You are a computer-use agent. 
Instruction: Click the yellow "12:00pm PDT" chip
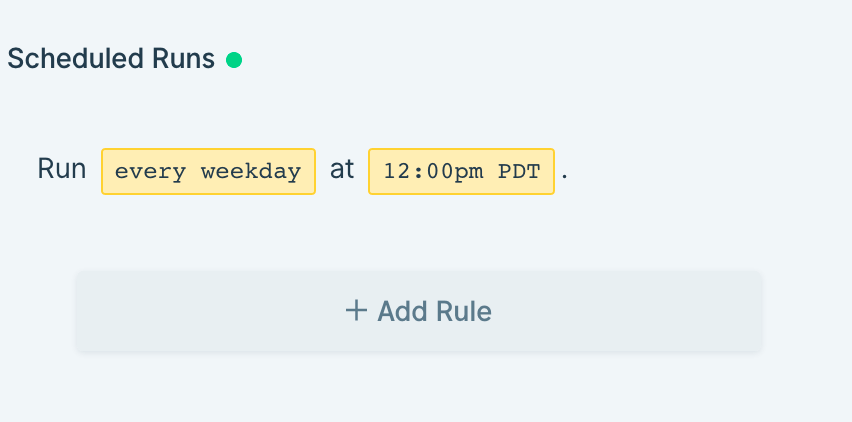click(x=461, y=171)
